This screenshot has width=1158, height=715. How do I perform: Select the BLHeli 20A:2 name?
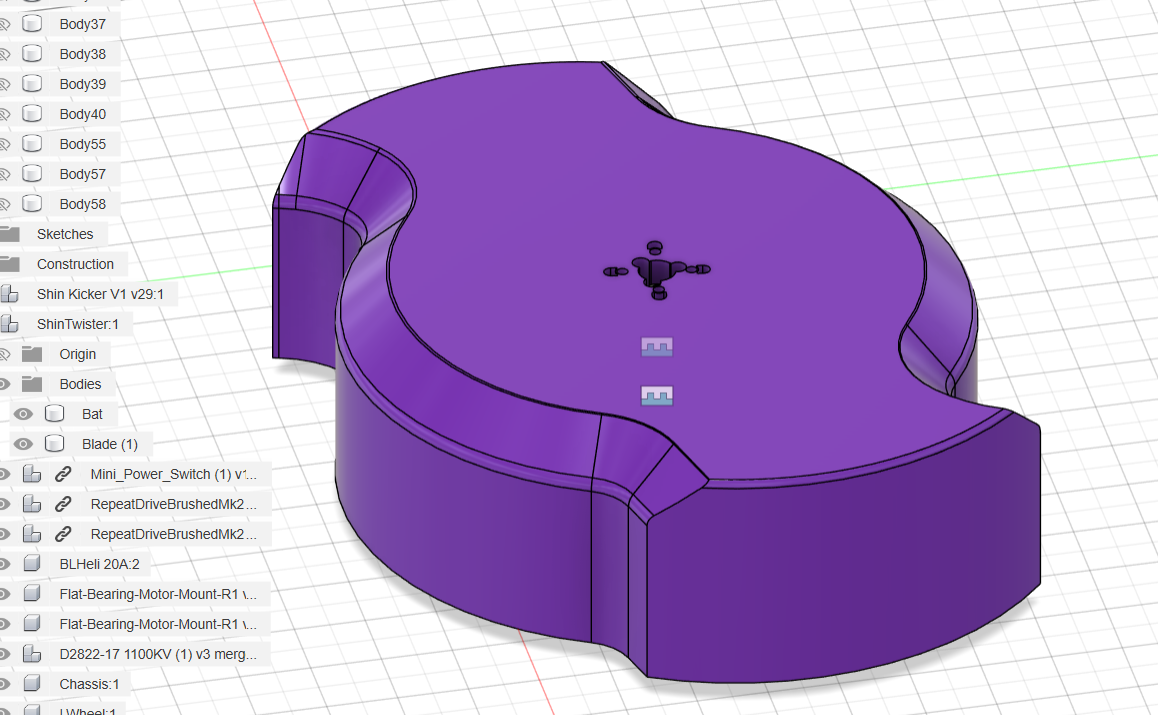click(100, 564)
